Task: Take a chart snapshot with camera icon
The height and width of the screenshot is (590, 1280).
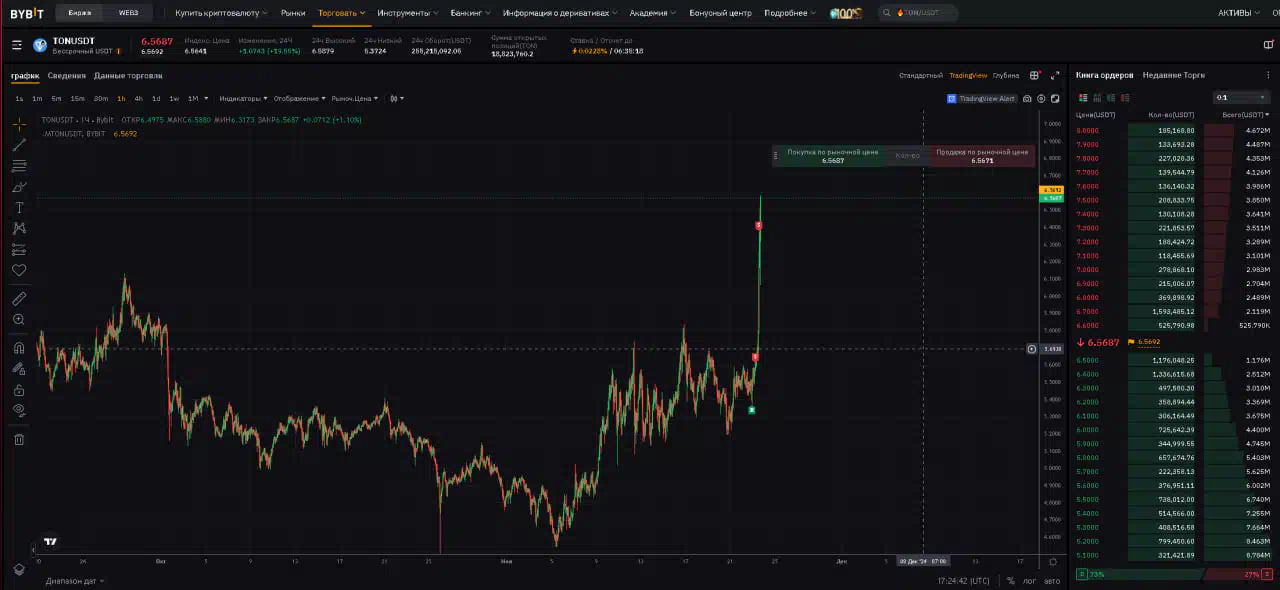Action: pyautogui.click(x=1028, y=98)
